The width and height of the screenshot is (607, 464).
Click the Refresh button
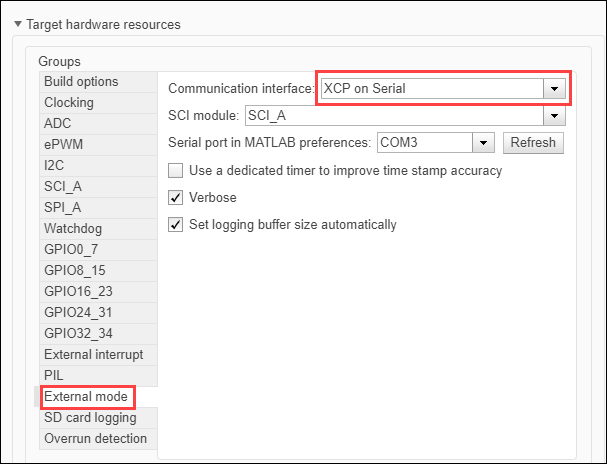click(532, 143)
